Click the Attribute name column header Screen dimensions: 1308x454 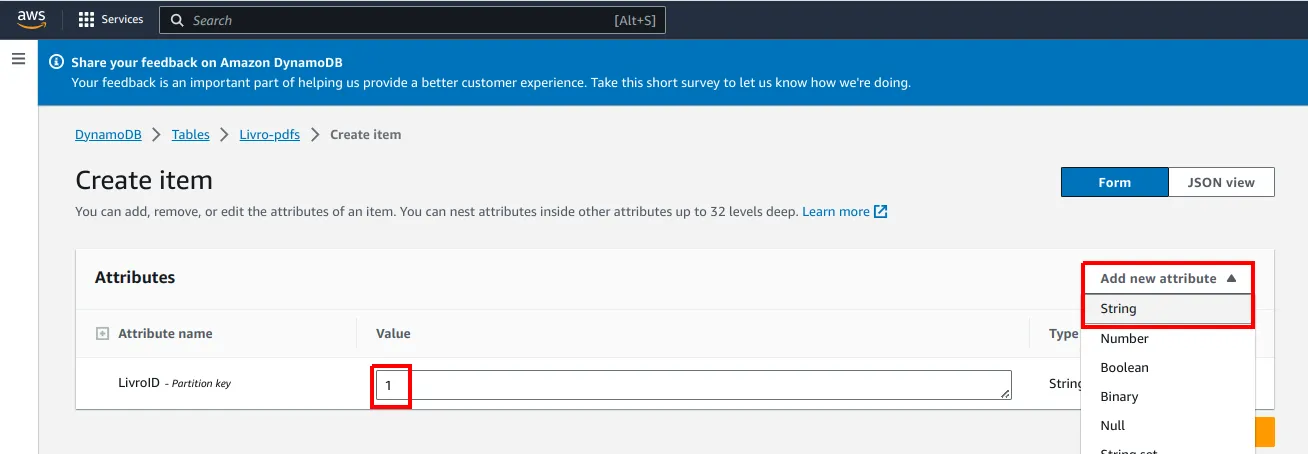pos(165,334)
